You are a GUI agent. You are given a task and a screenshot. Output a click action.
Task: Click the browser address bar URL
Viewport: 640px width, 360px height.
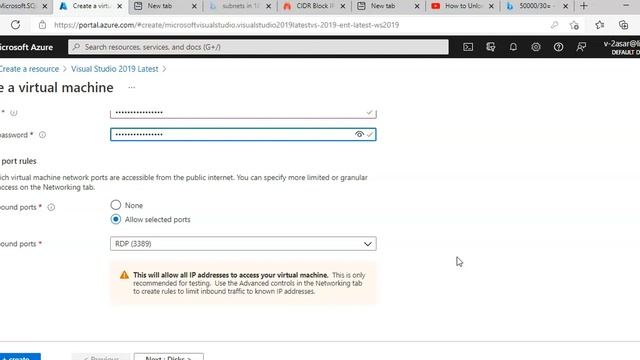[x=227, y=25]
